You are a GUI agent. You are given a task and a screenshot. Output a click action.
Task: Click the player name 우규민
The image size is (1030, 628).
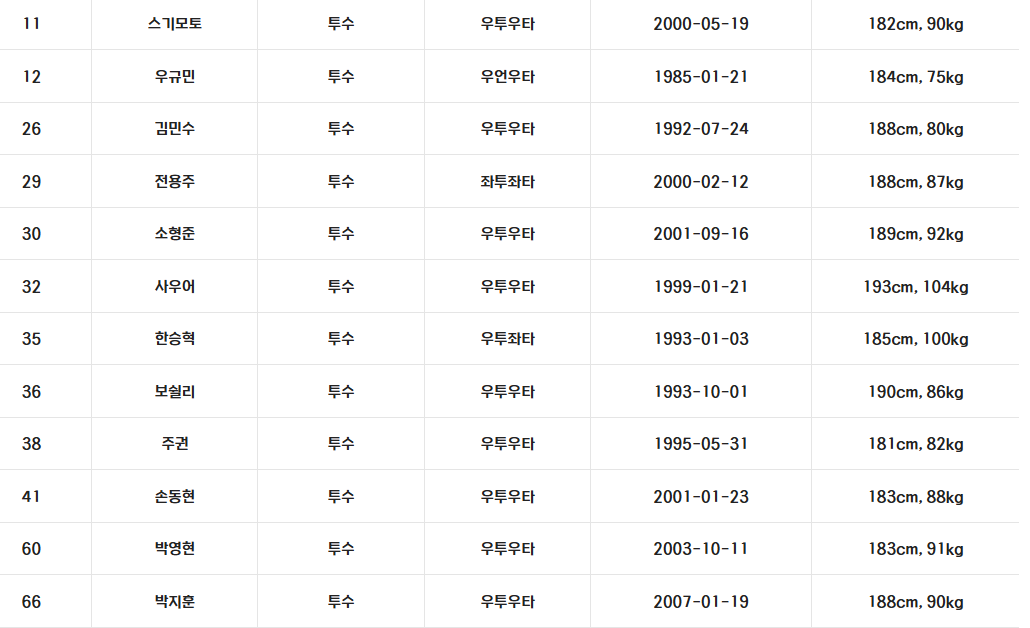click(x=174, y=77)
